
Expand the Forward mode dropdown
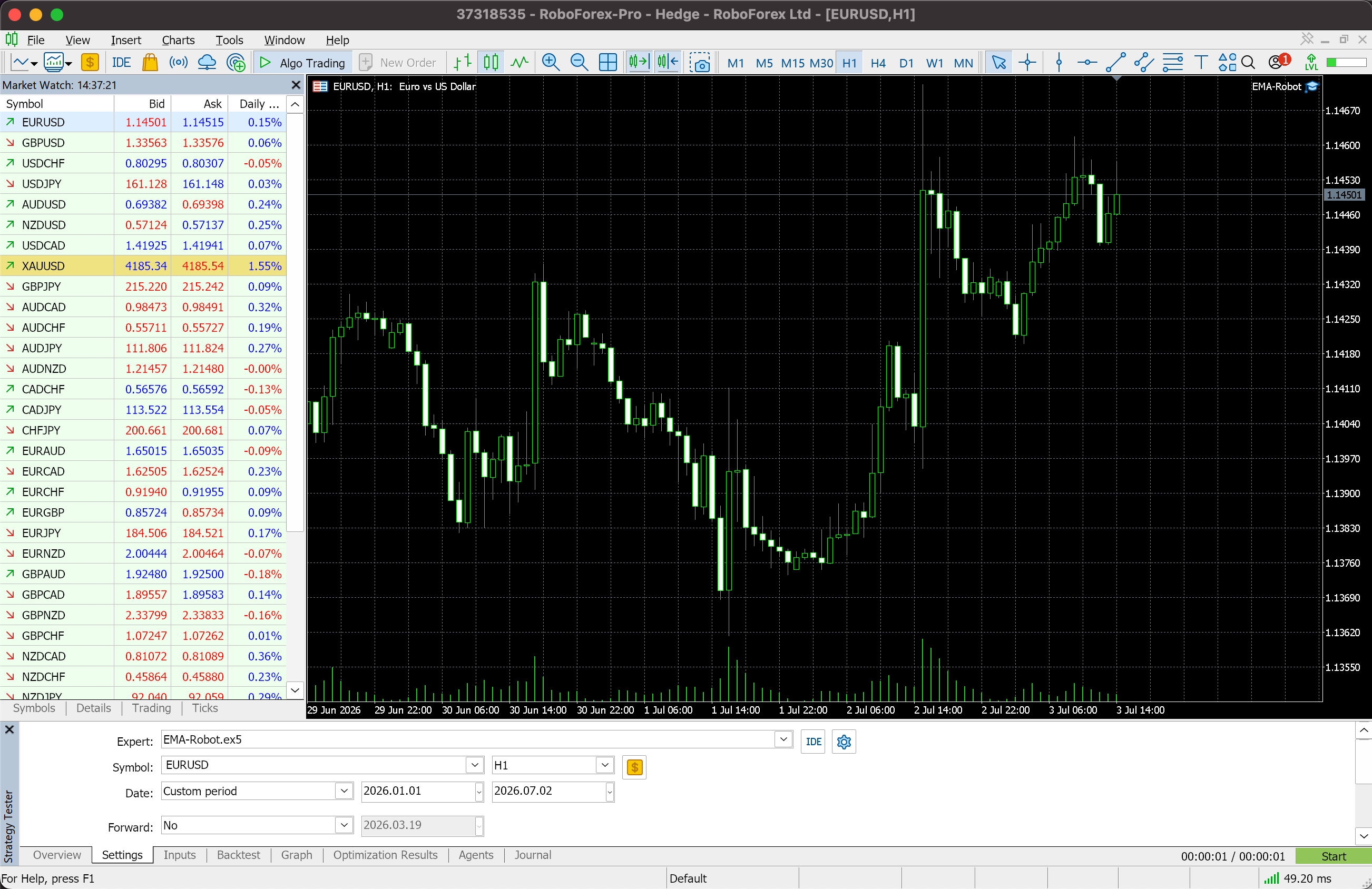tap(344, 824)
